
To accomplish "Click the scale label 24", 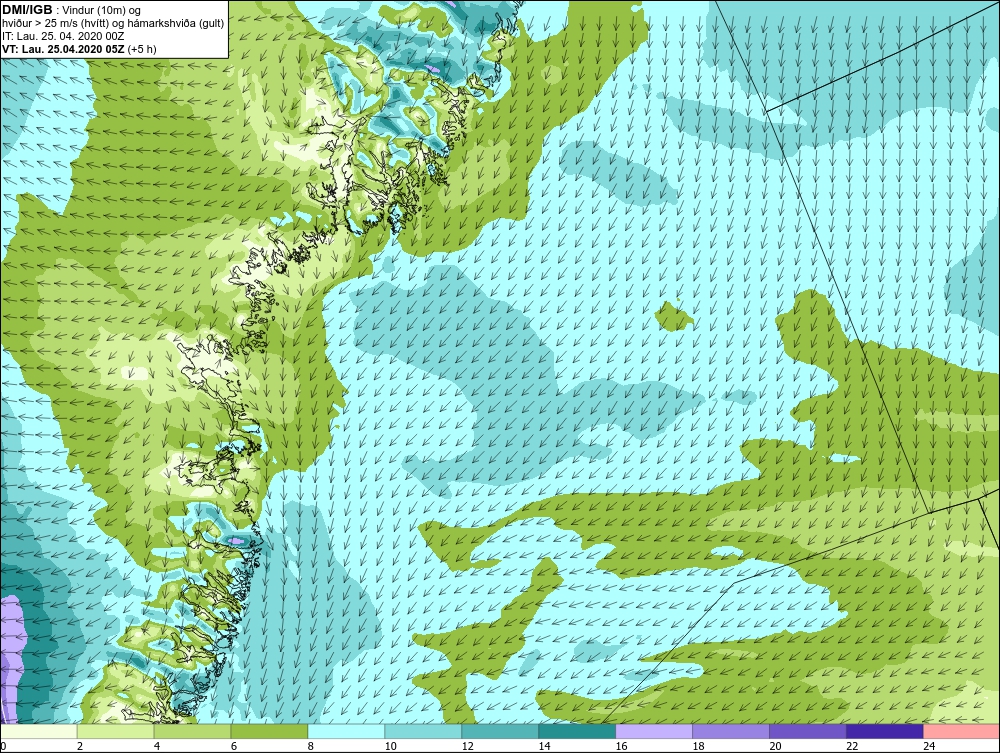I will [929, 746].
